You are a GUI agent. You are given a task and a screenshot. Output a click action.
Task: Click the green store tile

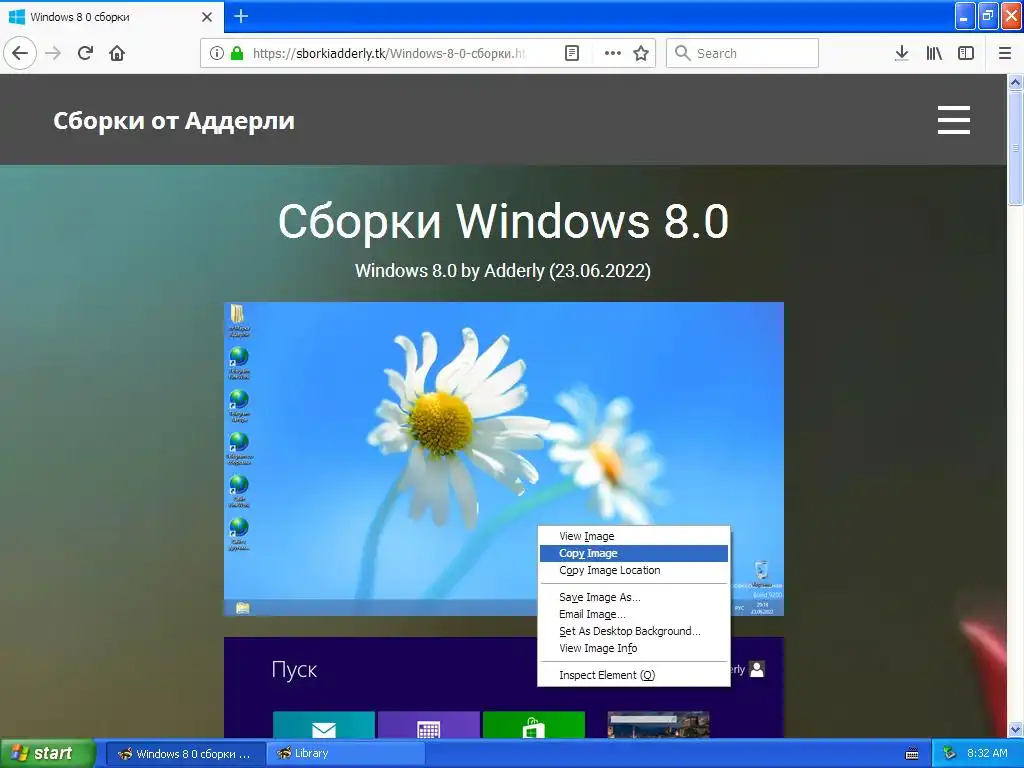[x=534, y=726]
